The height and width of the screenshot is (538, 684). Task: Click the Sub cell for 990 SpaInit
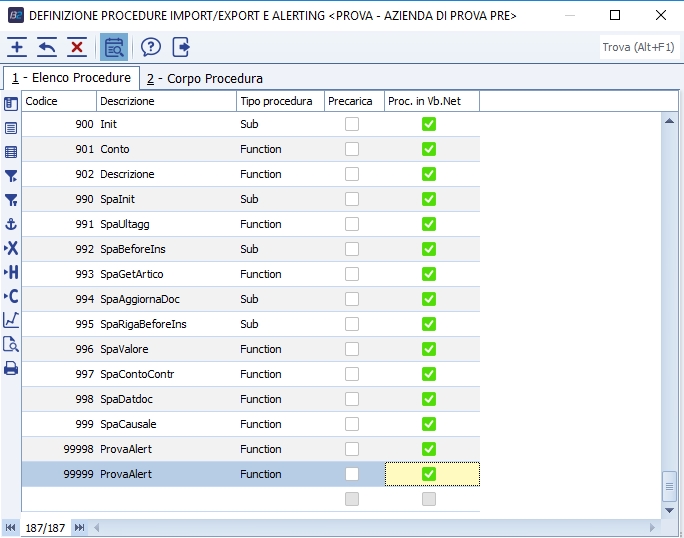click(280, 199)
